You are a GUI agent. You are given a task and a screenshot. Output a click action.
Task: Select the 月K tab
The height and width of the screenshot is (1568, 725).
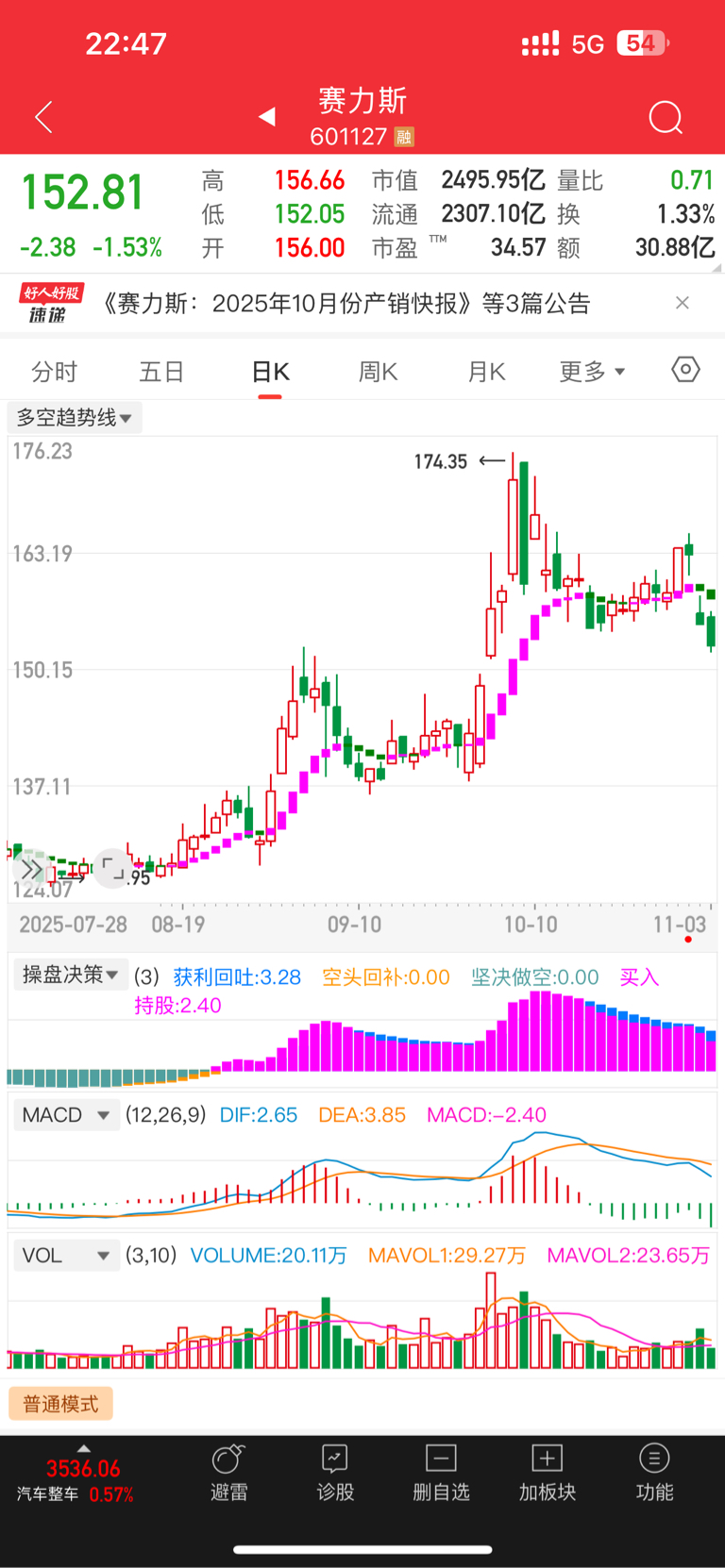click(x=486, y=372)
